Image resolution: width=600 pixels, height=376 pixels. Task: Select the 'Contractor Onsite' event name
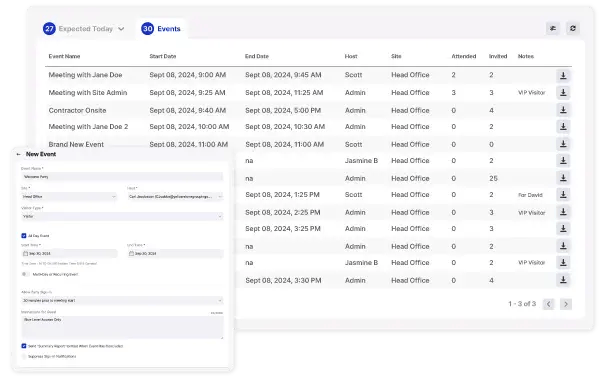(x=77, y=110)
